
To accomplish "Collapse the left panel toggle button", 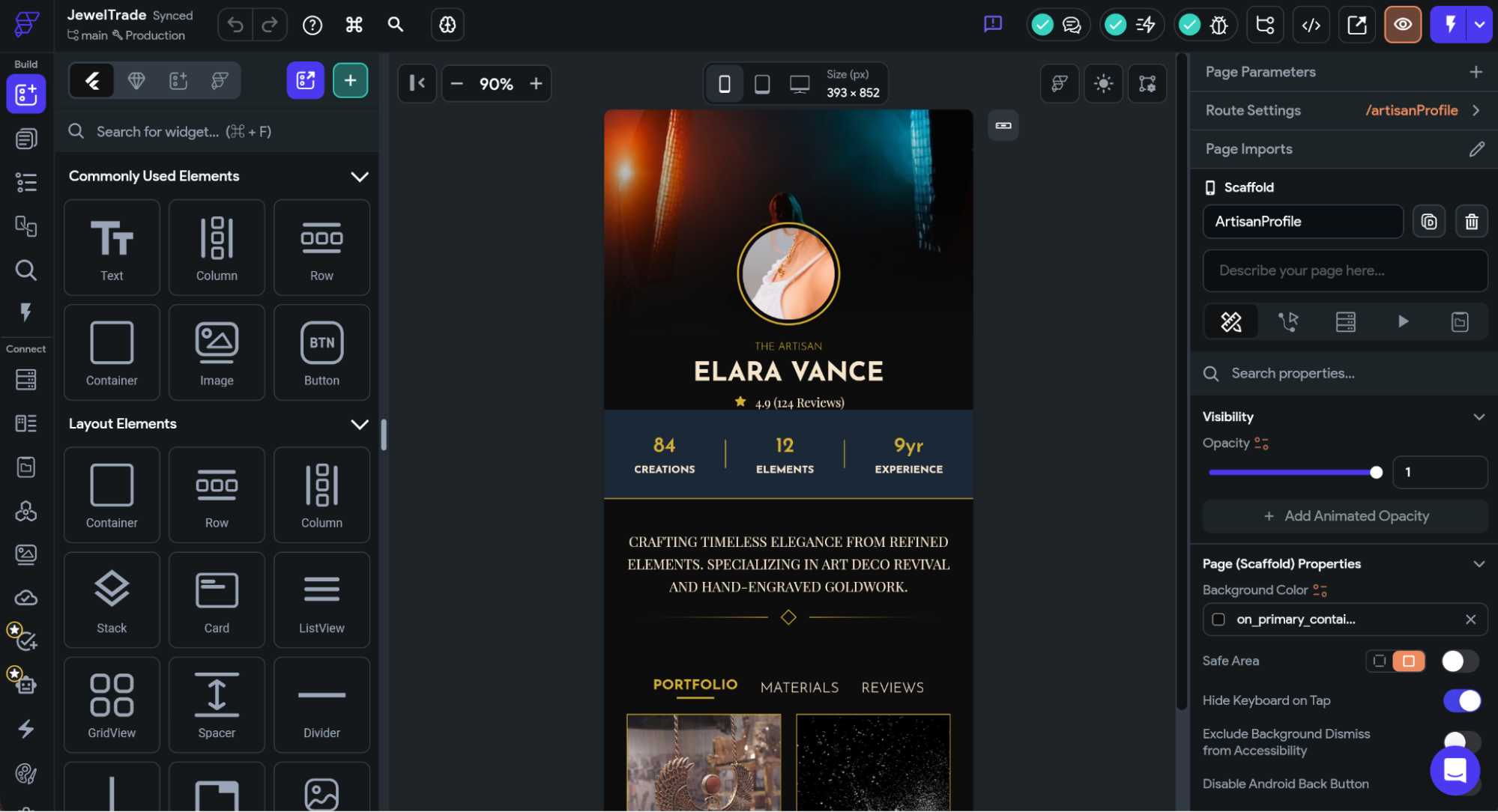I will pyautogui.click(x=417, y=83).
